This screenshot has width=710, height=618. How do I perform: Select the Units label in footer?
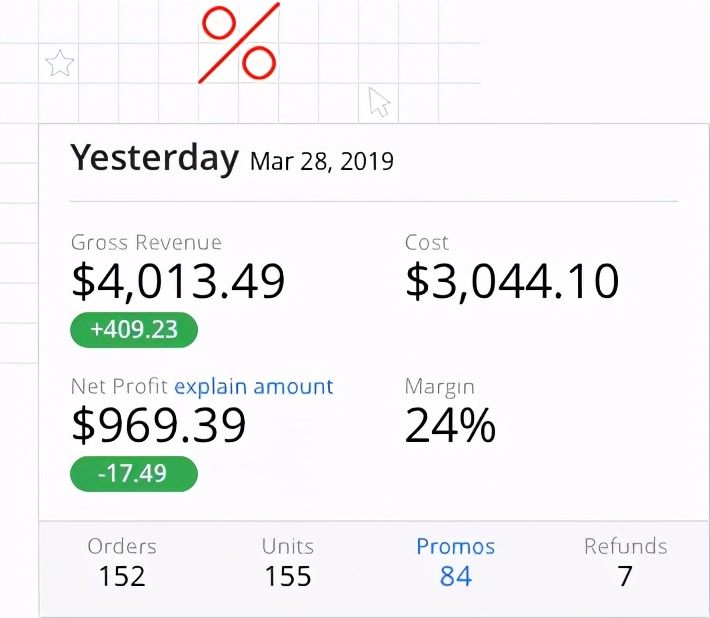pos(288,546)
